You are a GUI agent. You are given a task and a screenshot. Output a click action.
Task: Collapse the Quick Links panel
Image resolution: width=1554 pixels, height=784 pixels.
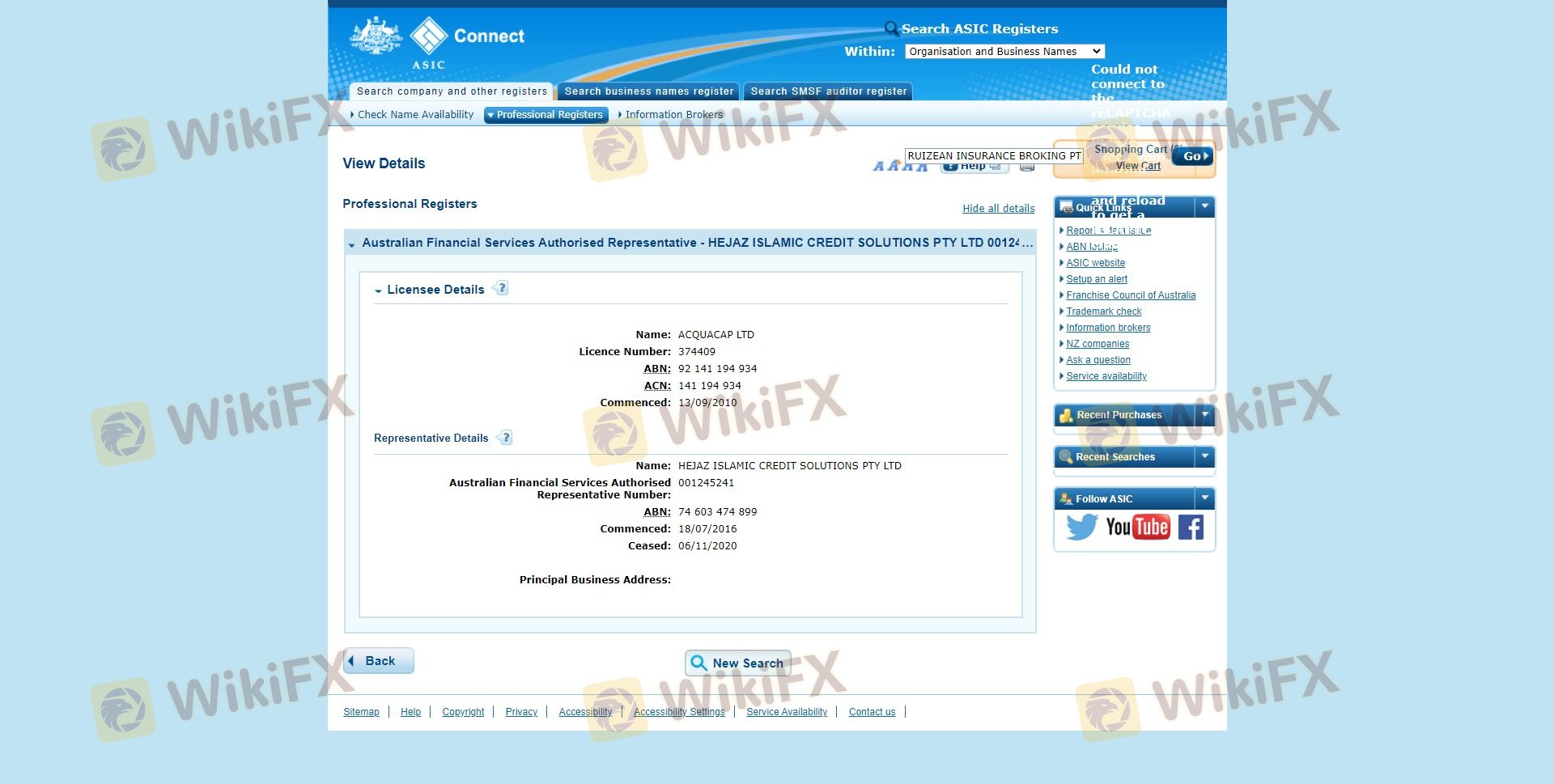1204,207
